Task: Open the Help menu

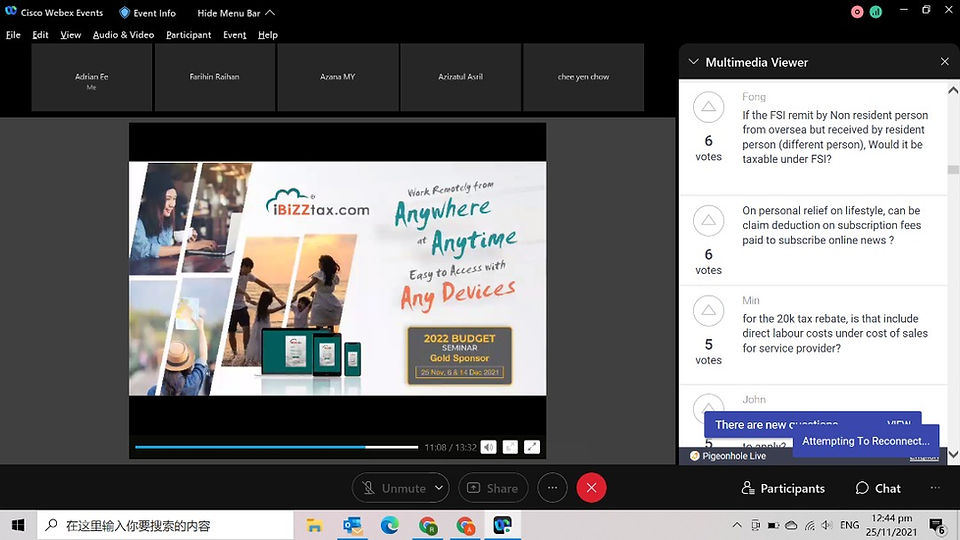Action: click(268, 35)
